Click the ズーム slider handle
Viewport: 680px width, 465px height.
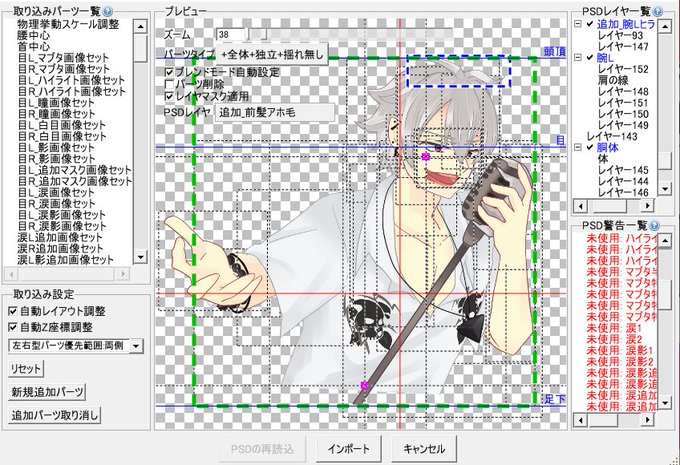[x=262, y=34]
